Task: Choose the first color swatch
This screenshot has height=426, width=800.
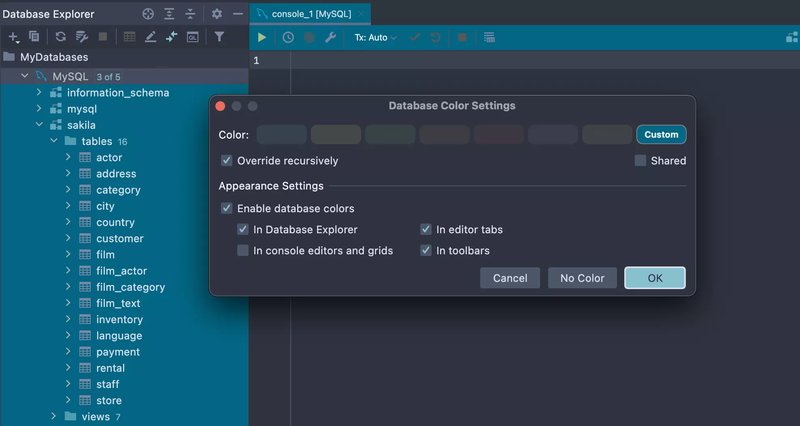Action: coord(281,135)
